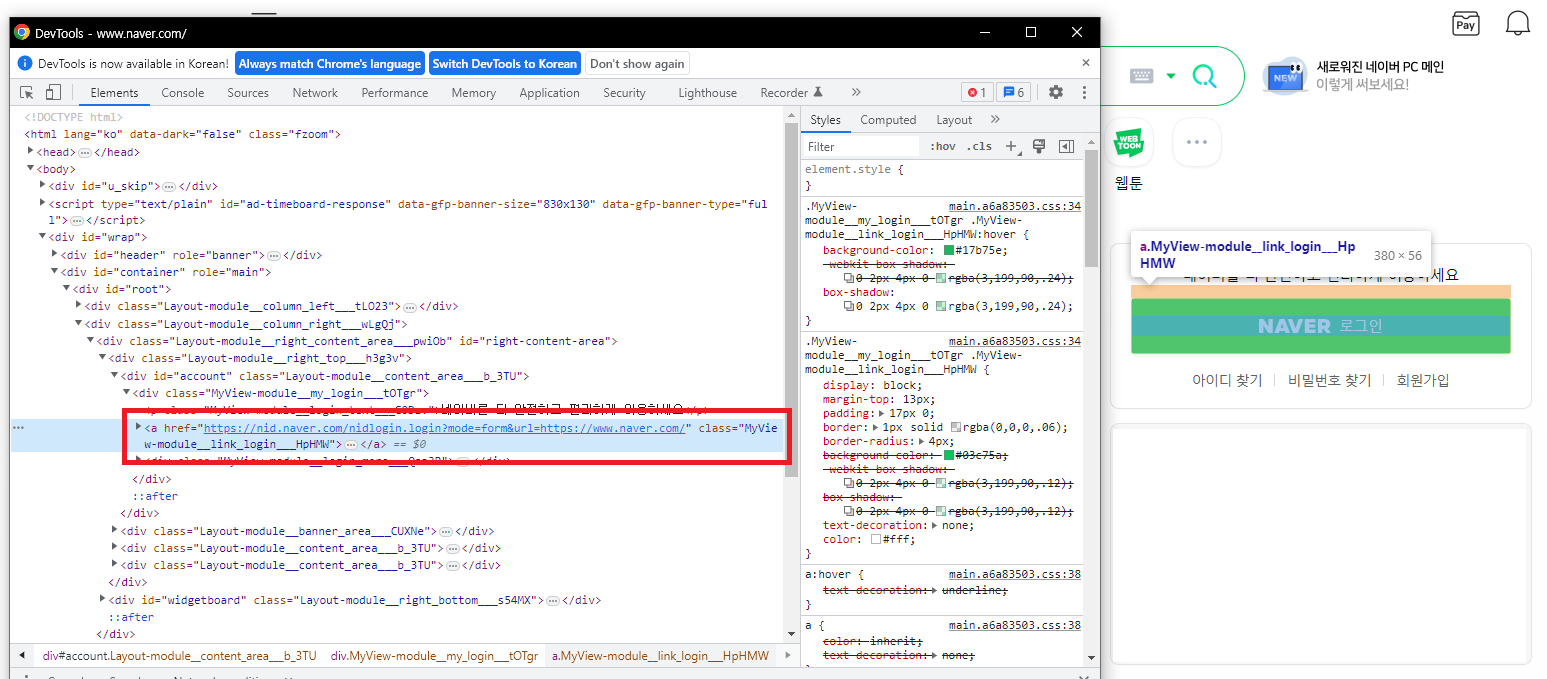The height and width of the screenshot is (679, 1547).
Task: Click the row actions ellipsis beside selected node
Action: 18,427
